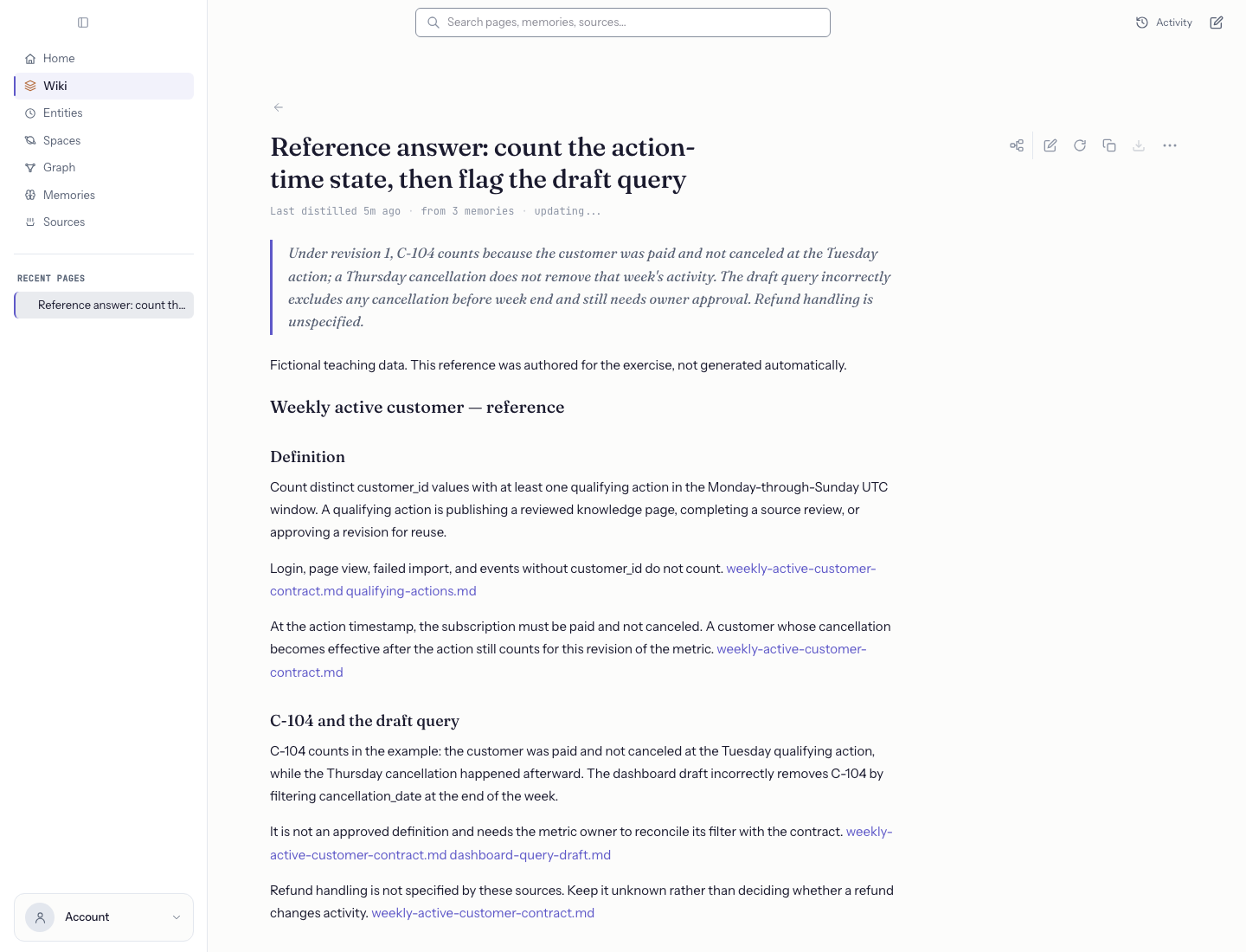Select the Wiki menu item
Viewport: 1246px width, 952px height.
coord(104,86)
